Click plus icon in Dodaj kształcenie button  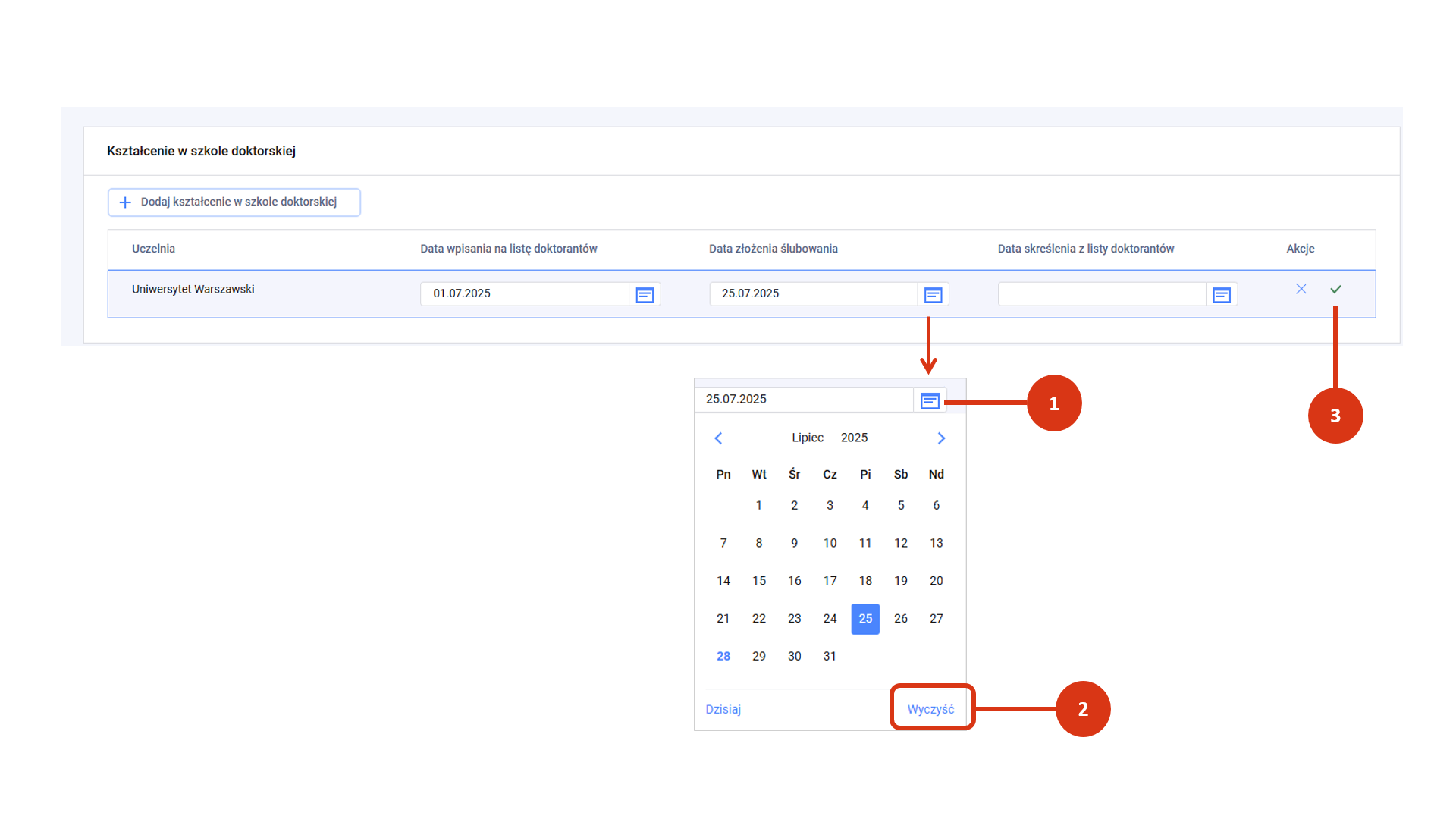pyautogui.click(x=126, y=202)
